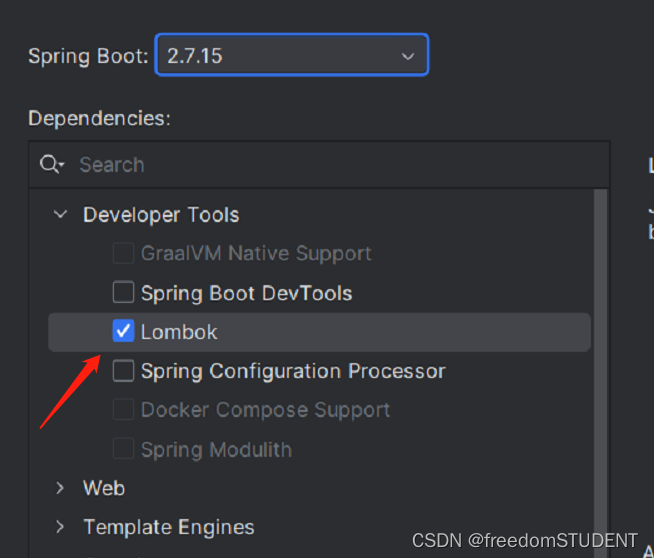The width and height of the screenshot is (654, 558).
Task: Enable Spring Boot DevTools checkbox
Action: click(123, 293)
